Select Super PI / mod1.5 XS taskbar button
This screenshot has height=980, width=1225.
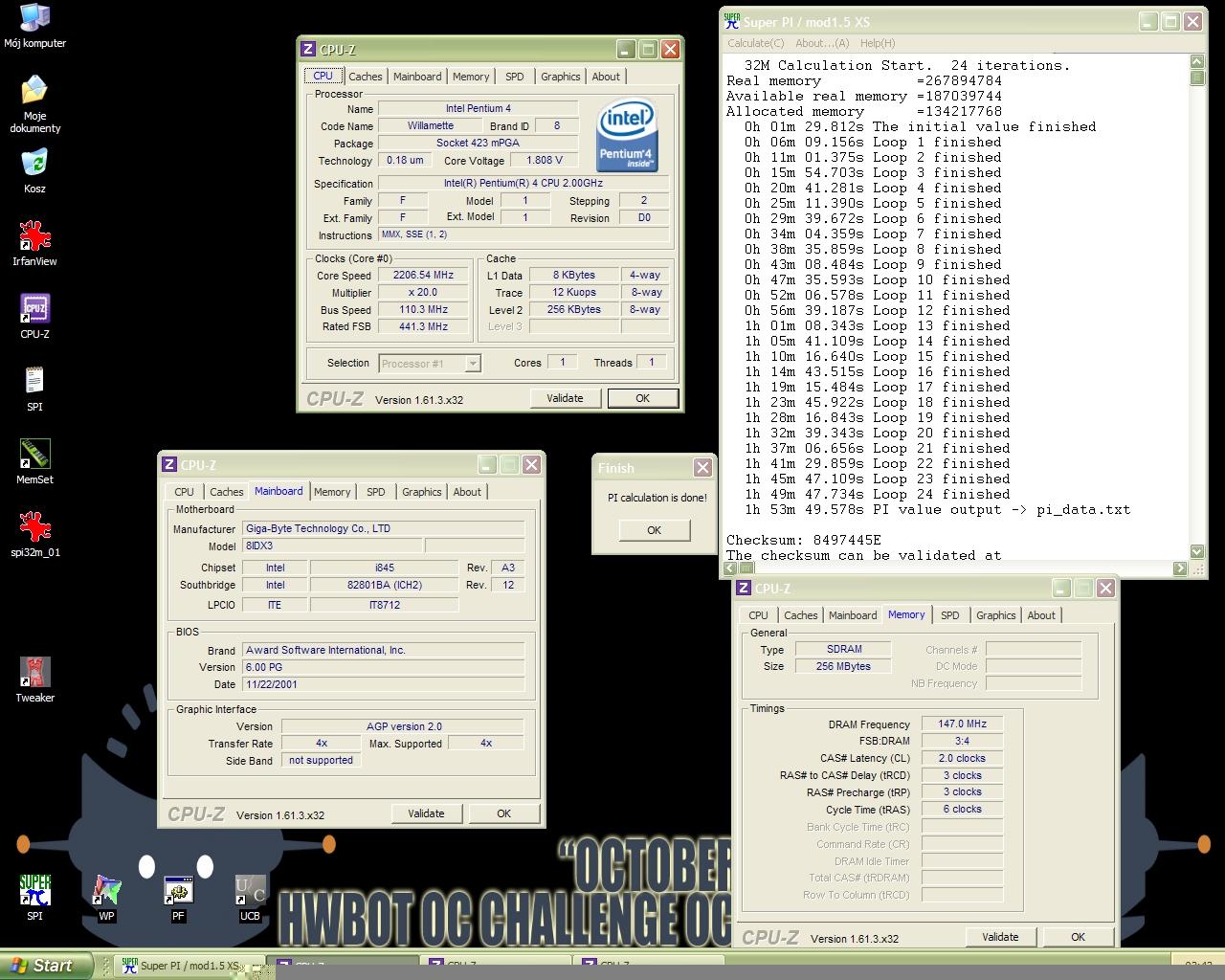coord(189,966)
